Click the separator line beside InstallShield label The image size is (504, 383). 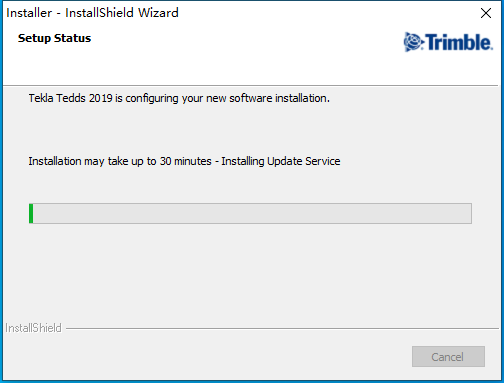pyautogui.click(x=282, y=328)
